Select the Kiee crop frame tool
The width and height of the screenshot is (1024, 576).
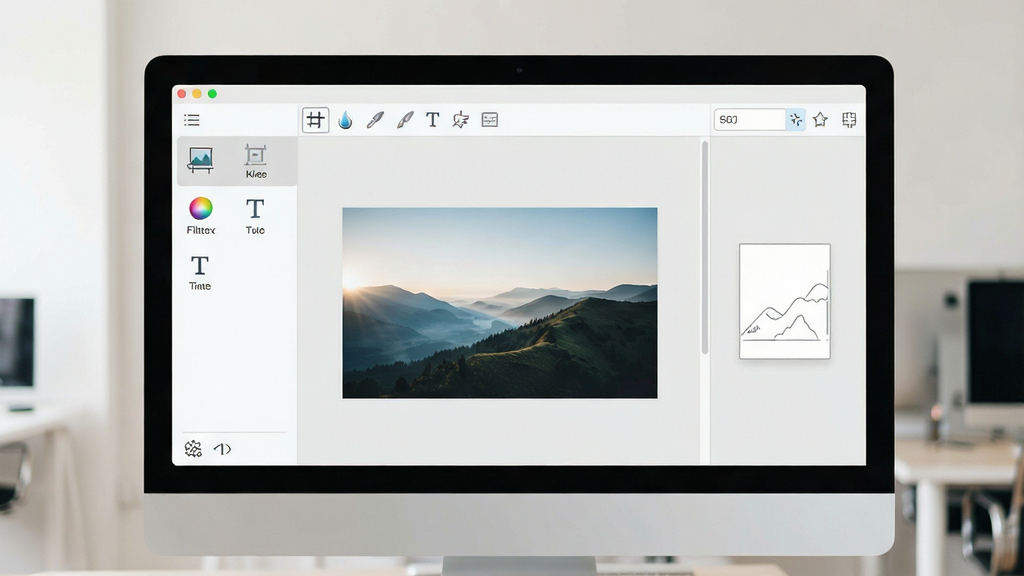click(255, 161)
